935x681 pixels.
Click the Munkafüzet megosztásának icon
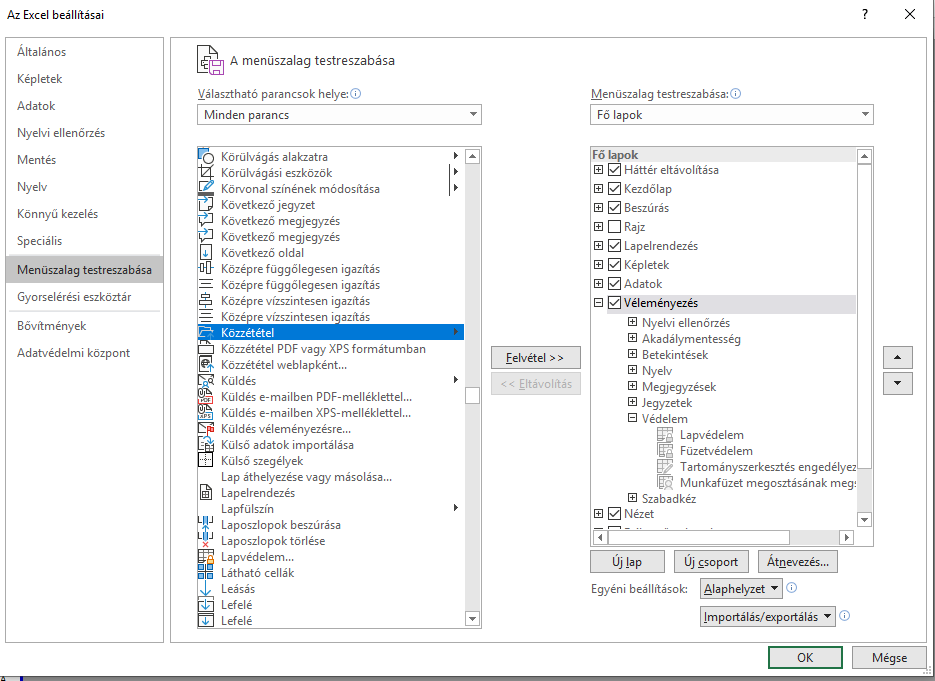click(x=665, y=482)
